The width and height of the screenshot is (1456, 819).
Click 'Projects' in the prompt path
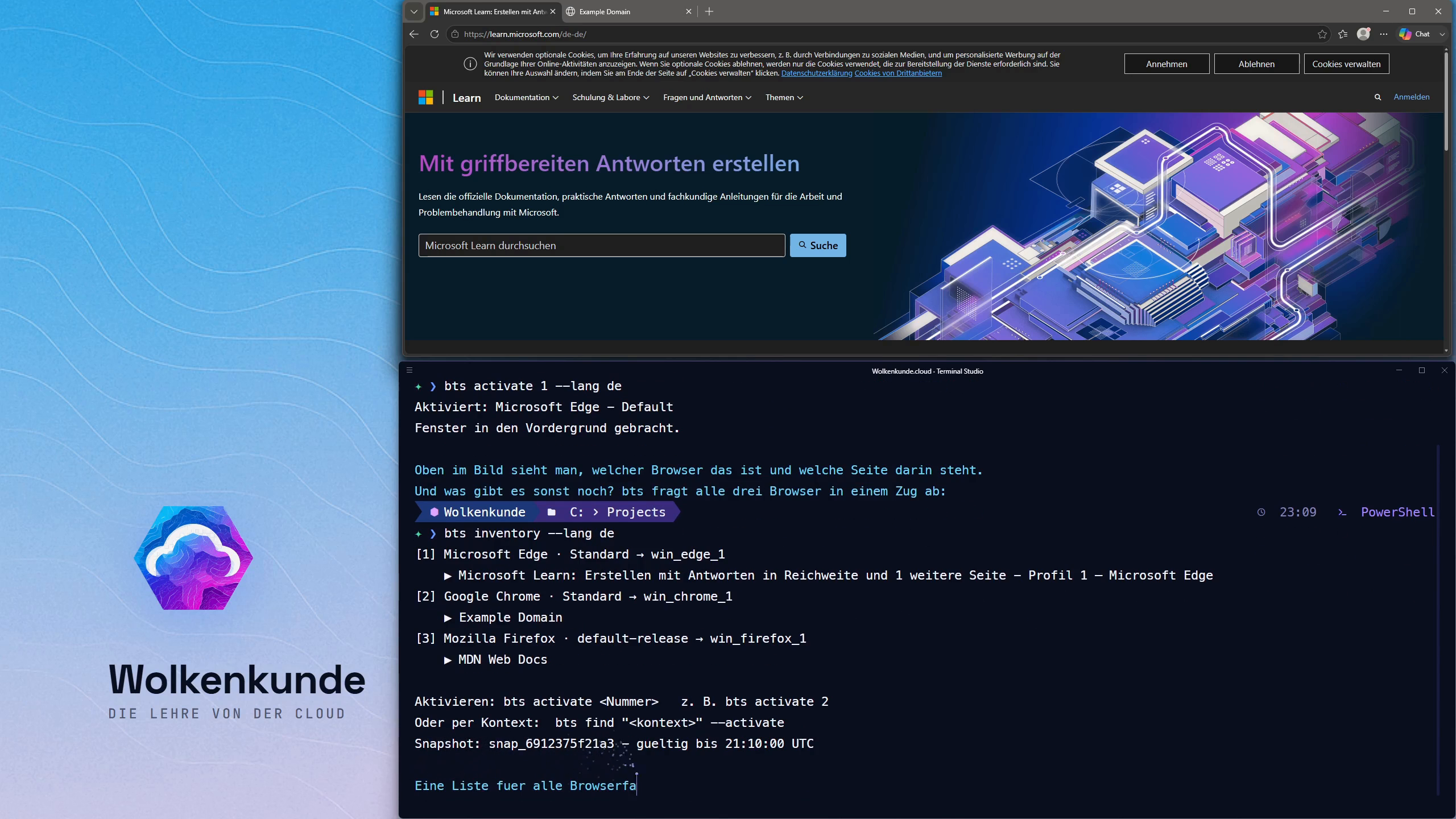(636, 512)
